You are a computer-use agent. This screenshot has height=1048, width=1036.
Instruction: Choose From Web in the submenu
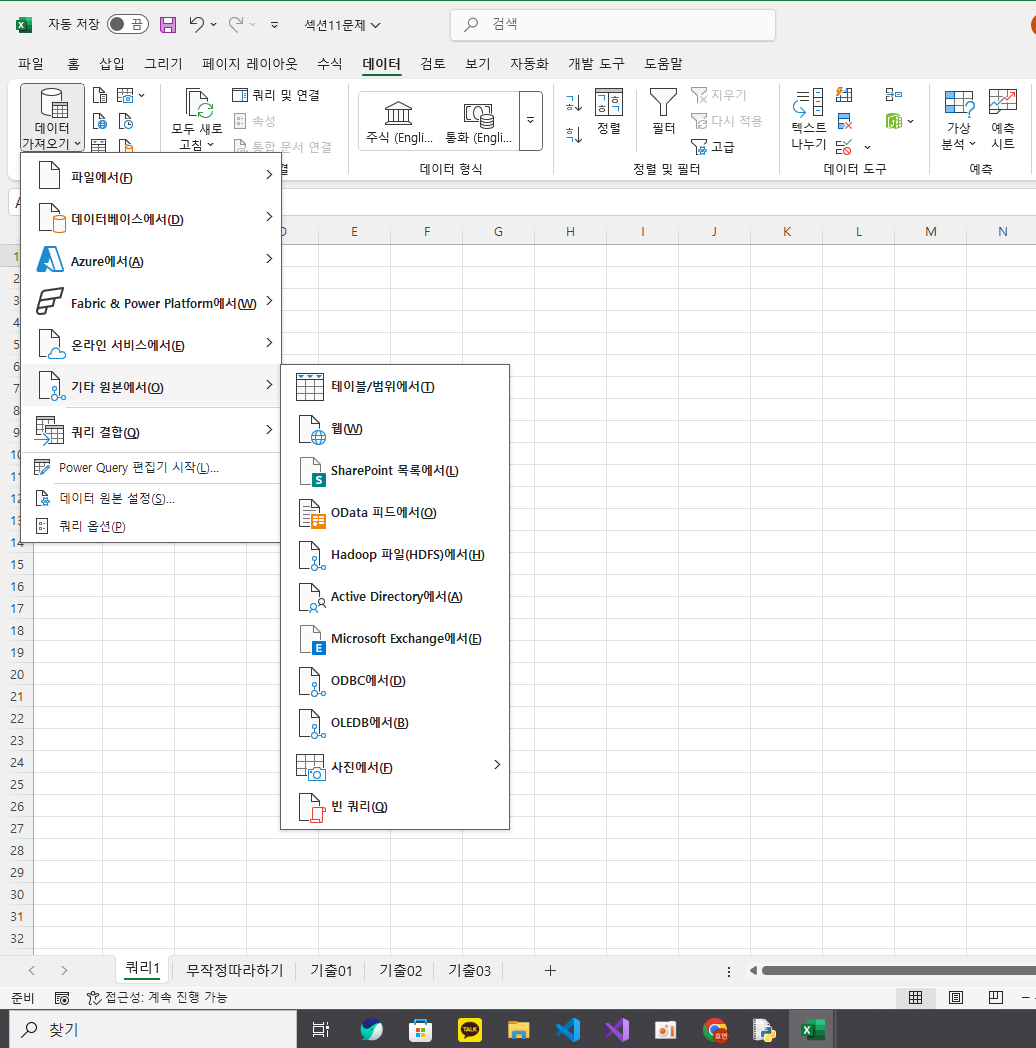(346, 429)
